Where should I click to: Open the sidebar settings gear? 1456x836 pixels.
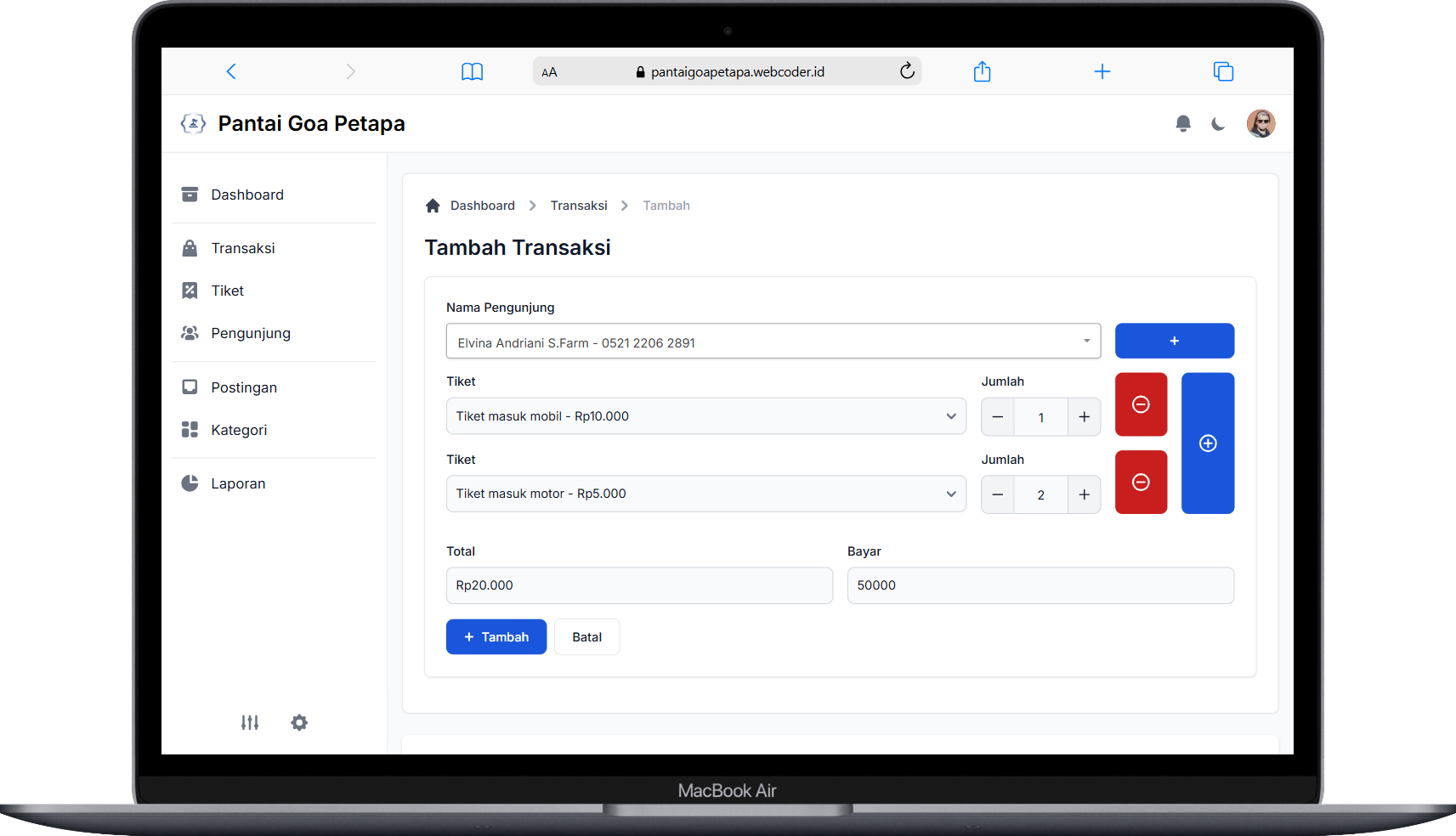299,722
